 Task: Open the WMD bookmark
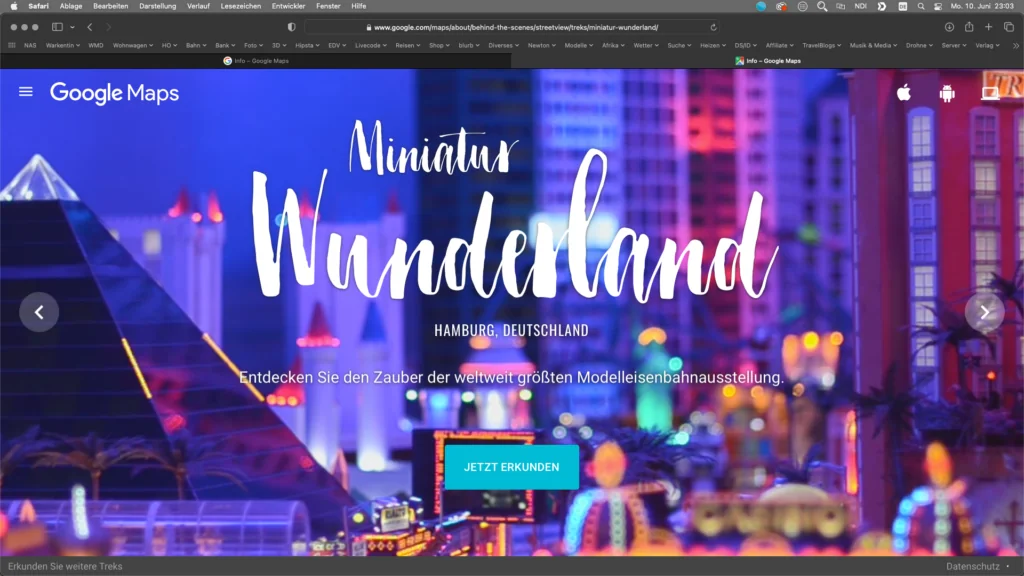pyautogui.click(x=95, y=46)
